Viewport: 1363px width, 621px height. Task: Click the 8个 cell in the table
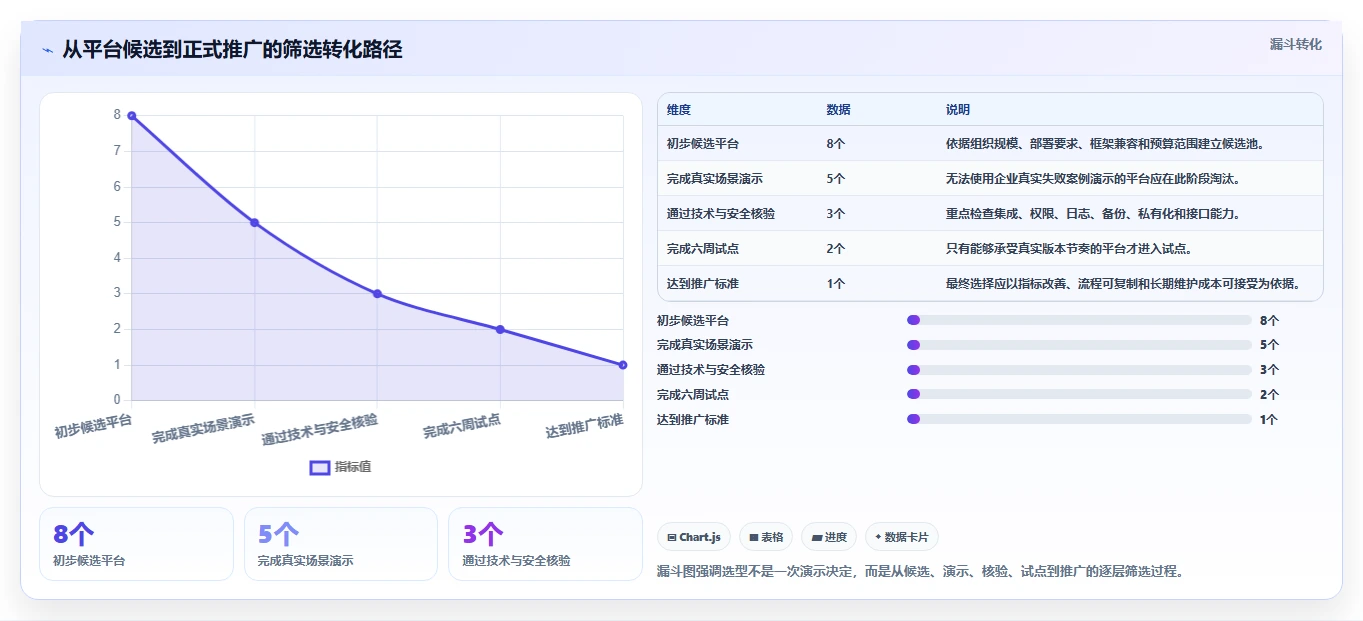point(836,144)
